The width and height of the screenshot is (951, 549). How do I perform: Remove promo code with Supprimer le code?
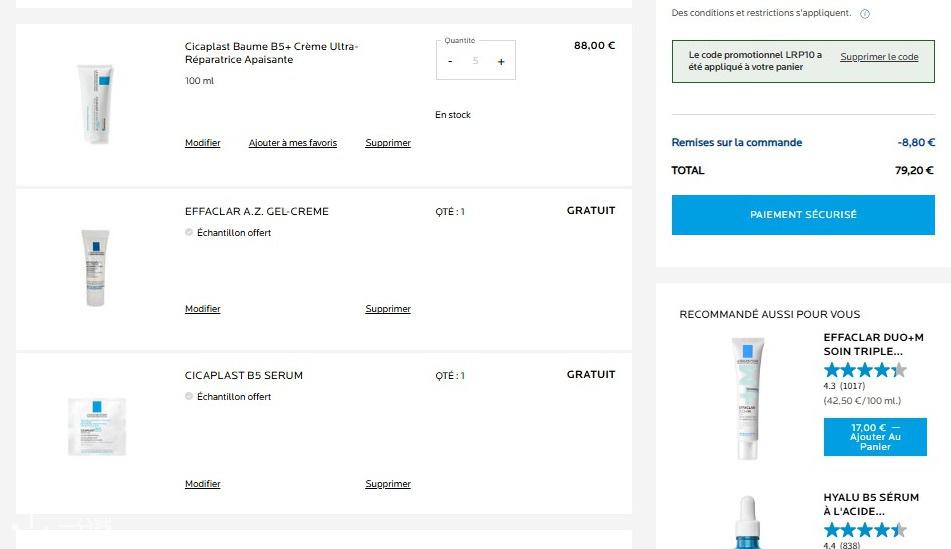point(879,56)
